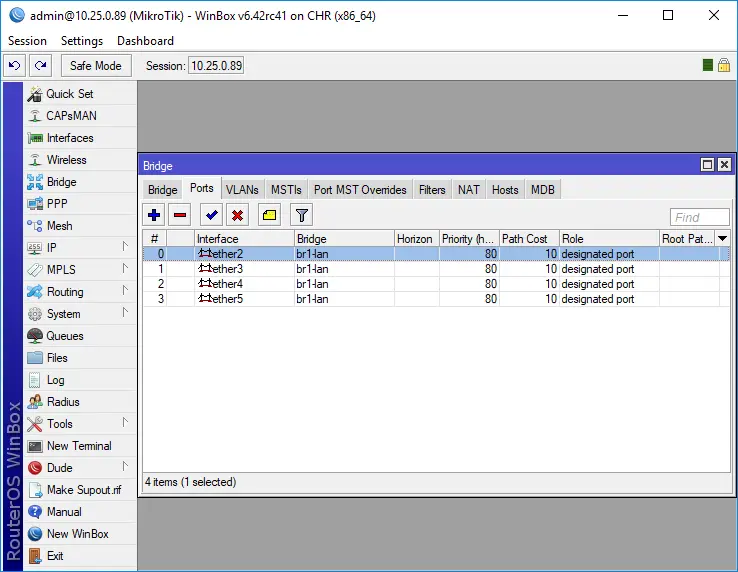Open the Dashboard menu

pyautogui.click(x=145, y=41)
